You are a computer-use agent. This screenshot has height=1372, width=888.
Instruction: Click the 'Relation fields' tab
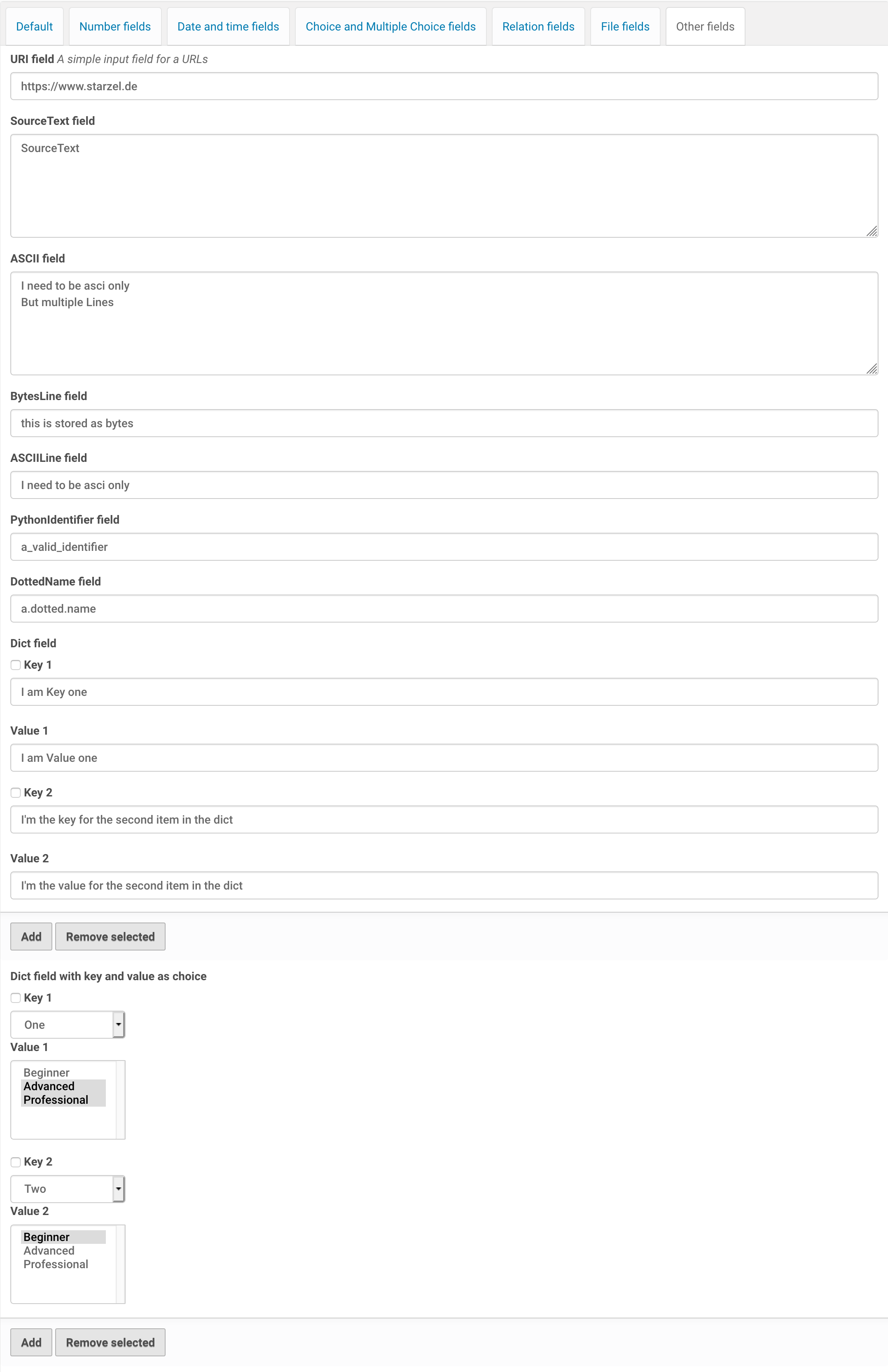click(537, 26)
